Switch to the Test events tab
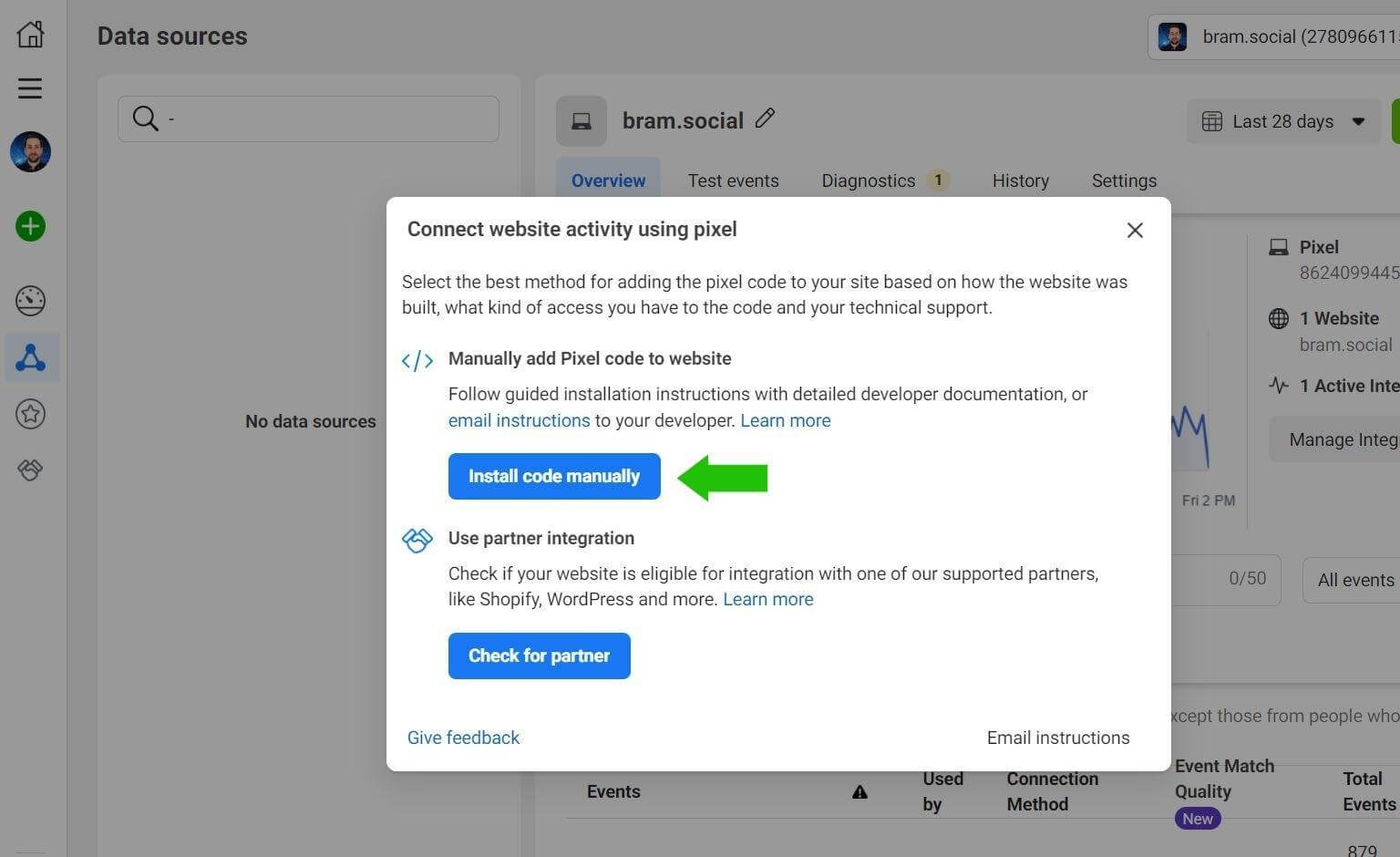The image size is (1400, 857). point(733,181)
